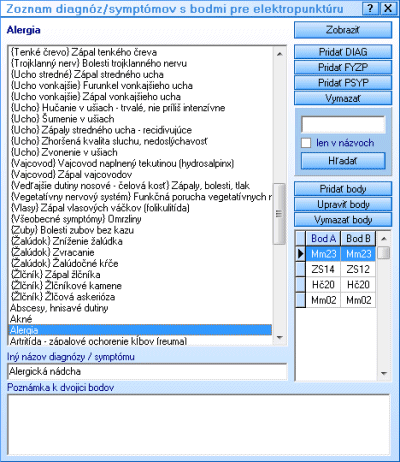
Task: Click Vymazať body button
Action: [x=343, y=220]
